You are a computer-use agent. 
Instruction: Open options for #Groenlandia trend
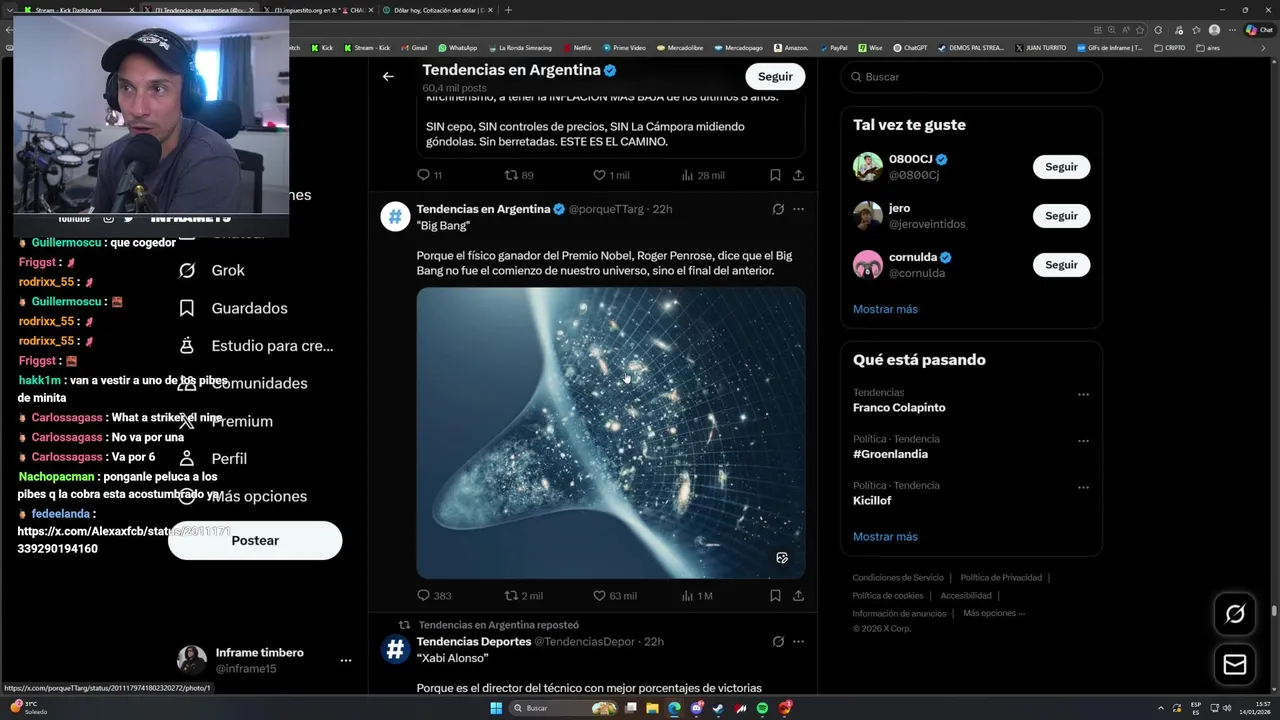point(1083,441)
